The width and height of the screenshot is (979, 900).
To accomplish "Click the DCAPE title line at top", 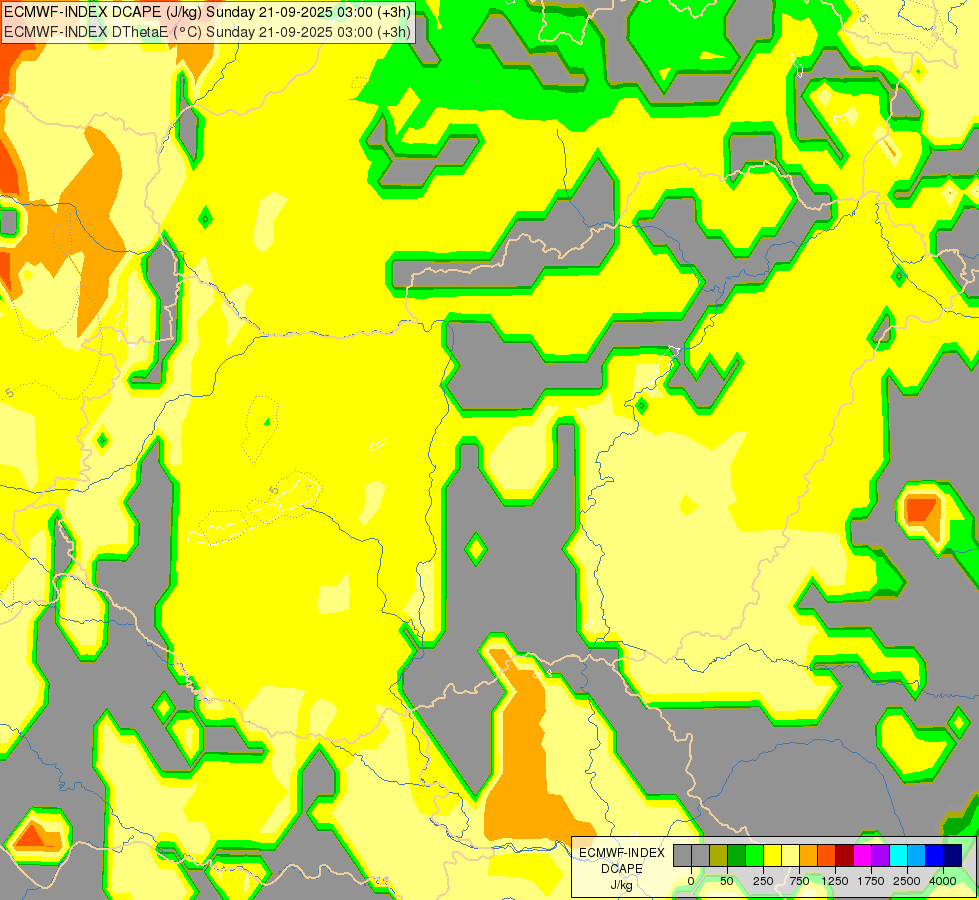I will pyautogui.click(x=207, y=12).
